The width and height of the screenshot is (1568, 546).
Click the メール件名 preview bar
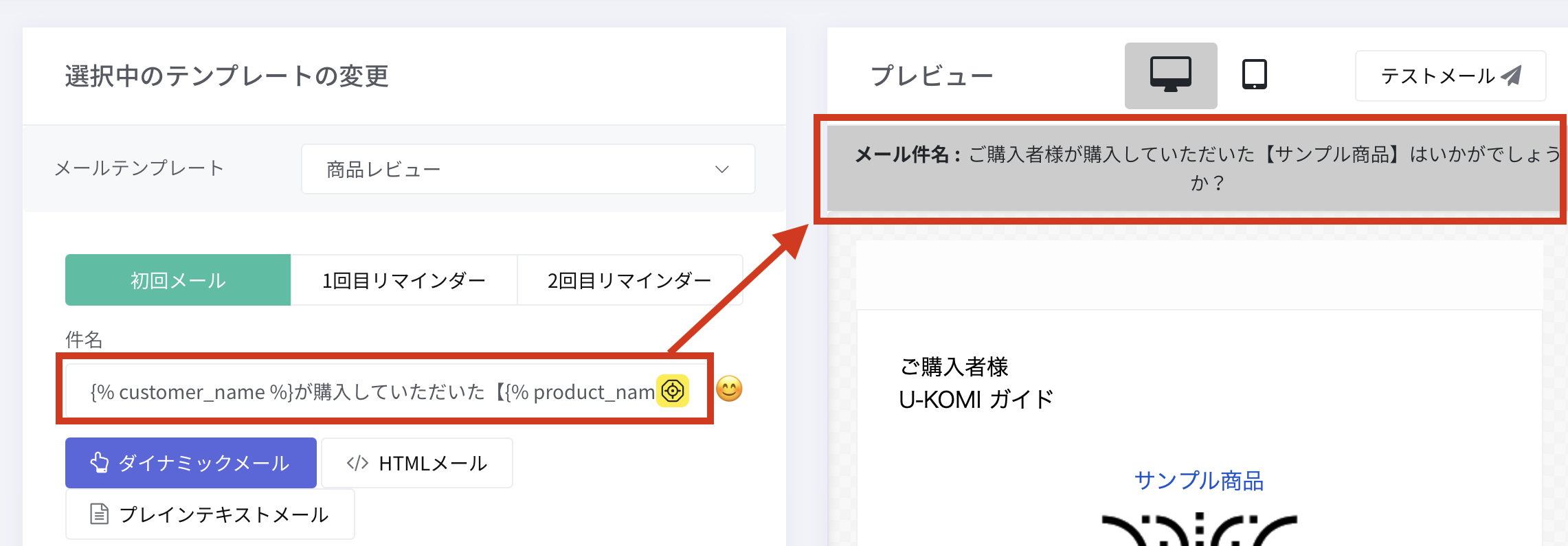pos(1196,168)
